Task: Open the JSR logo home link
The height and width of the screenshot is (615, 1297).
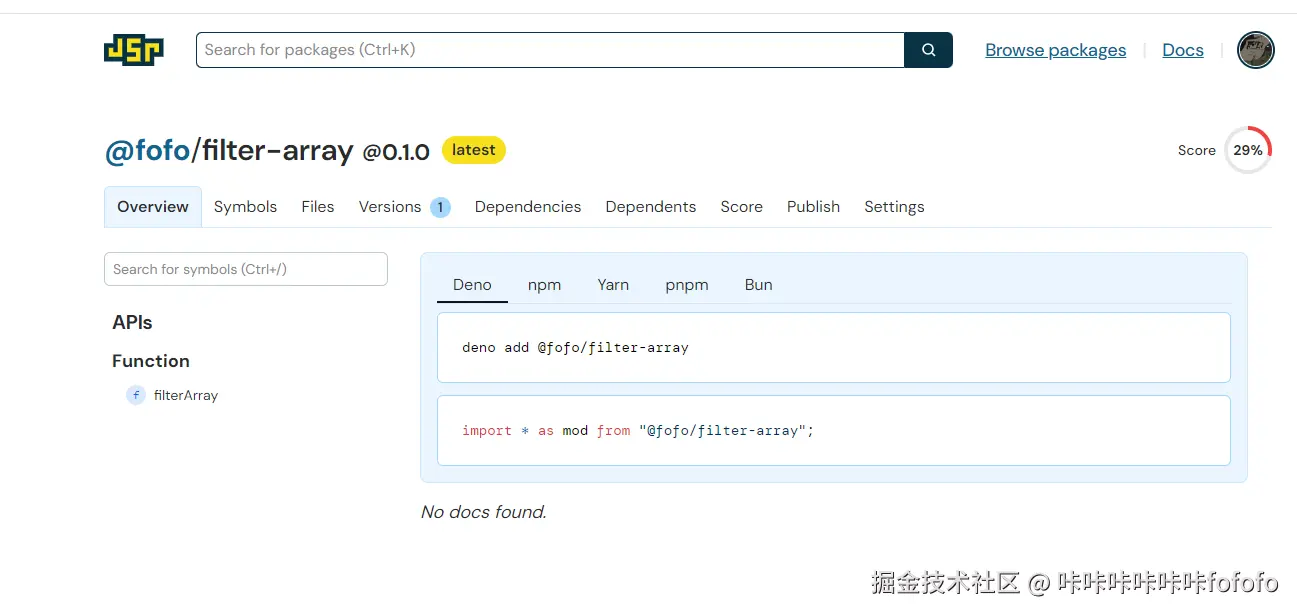Action: (x=134, y=50)
